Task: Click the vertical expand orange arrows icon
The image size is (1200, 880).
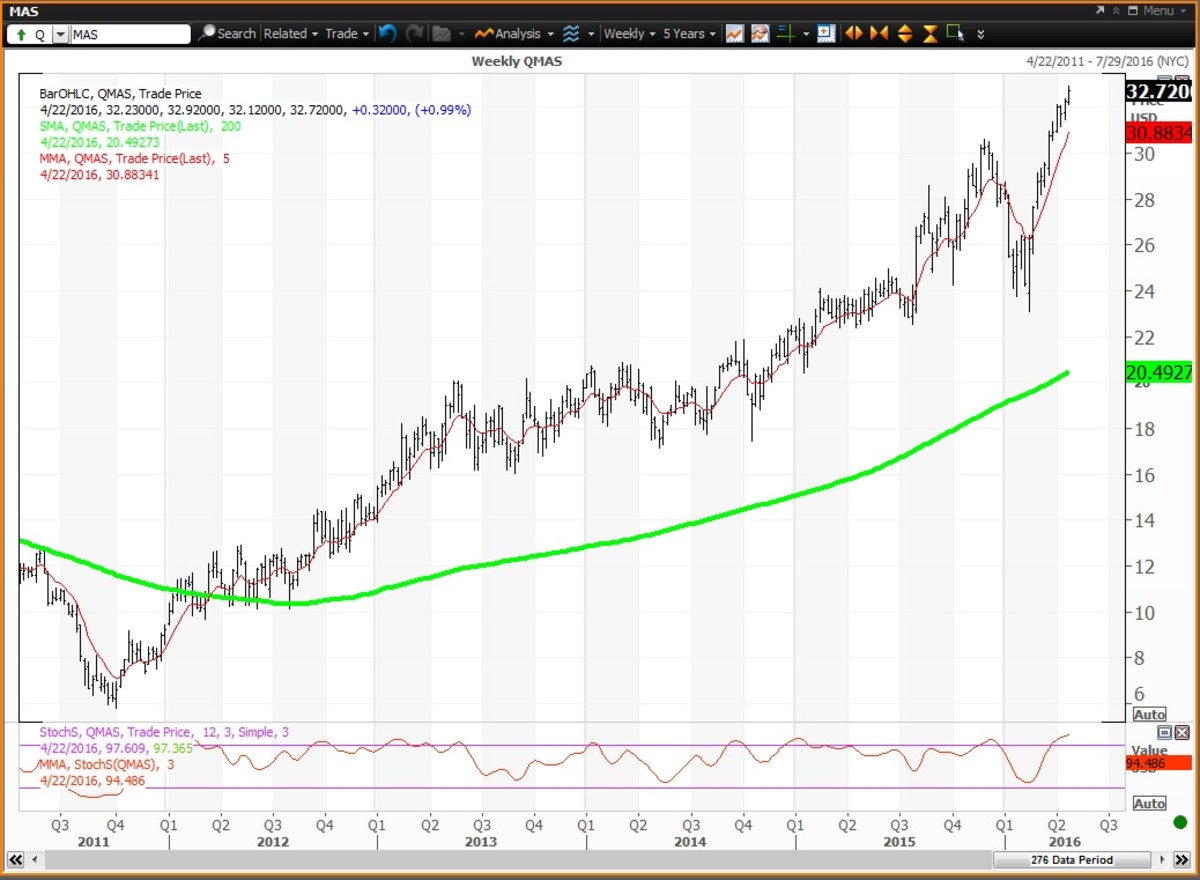Action: 904,33
